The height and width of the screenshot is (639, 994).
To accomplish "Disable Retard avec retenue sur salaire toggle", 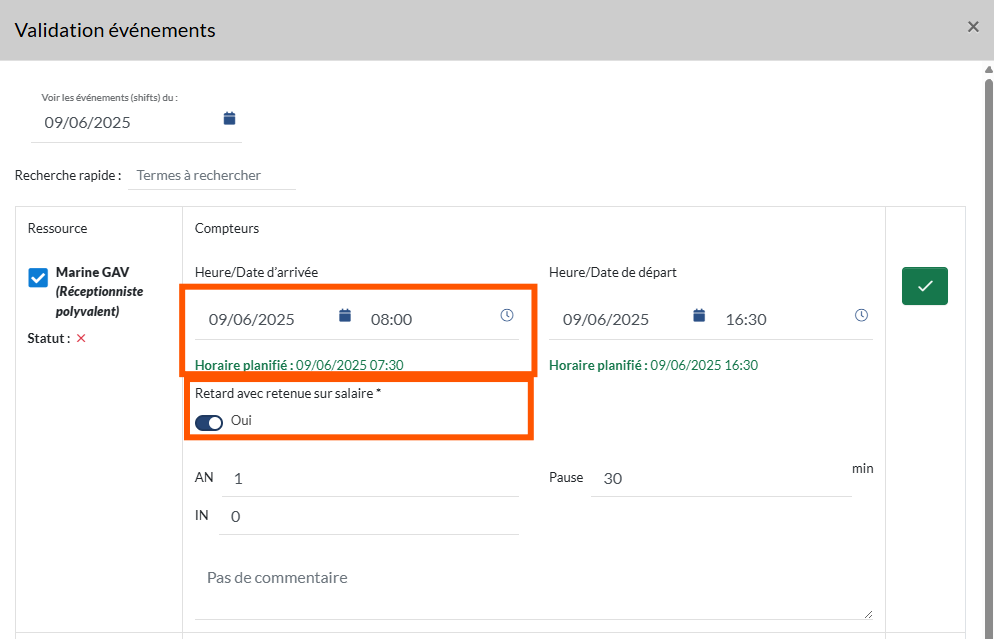I will tap(209, 422).
